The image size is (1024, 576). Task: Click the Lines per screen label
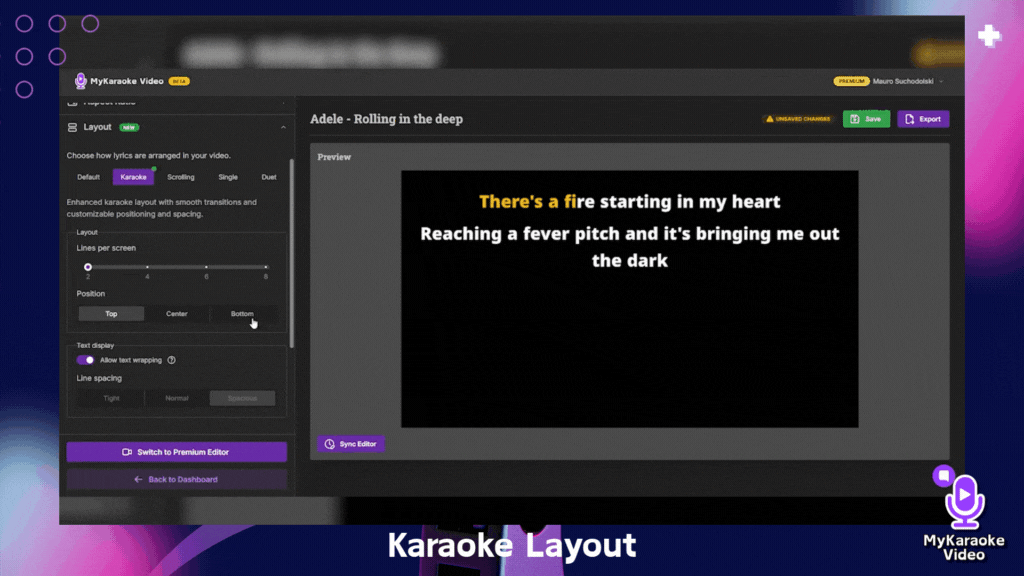(106, 248)
